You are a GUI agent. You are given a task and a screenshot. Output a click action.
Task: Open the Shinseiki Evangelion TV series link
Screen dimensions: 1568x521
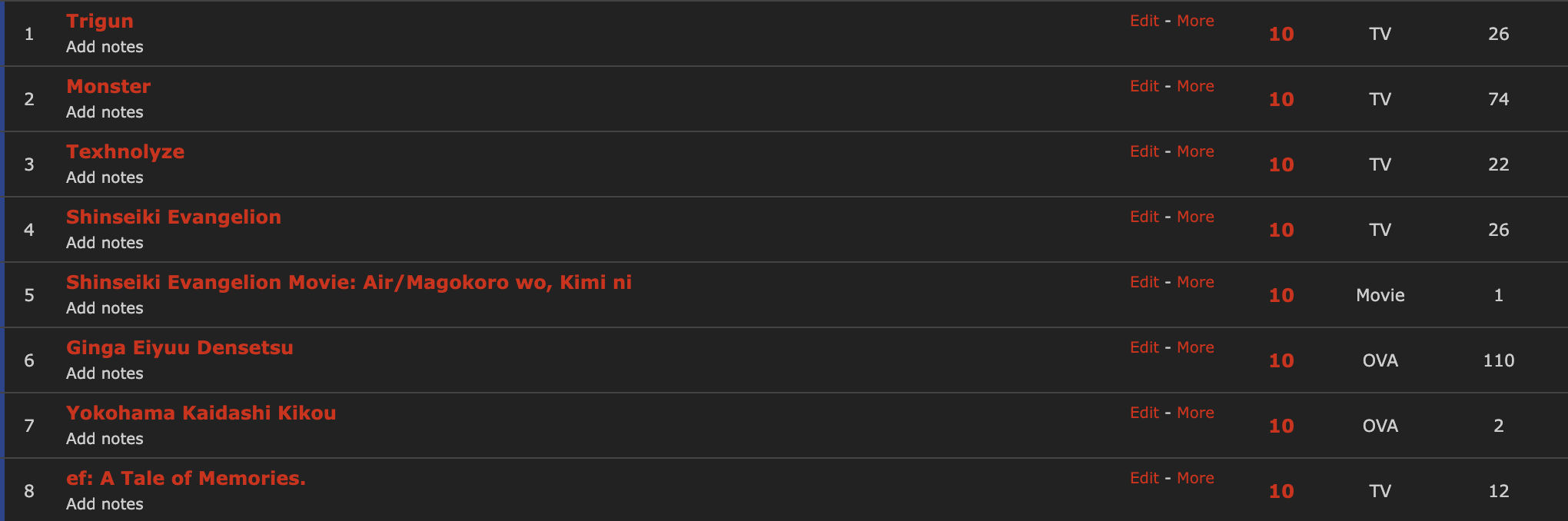[174, 217]
